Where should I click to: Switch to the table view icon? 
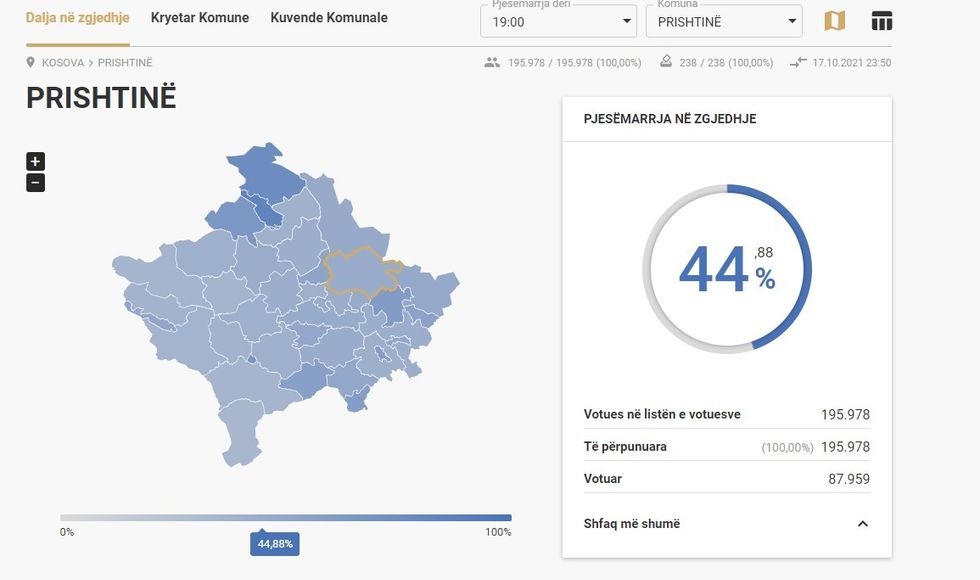[881, 21]
